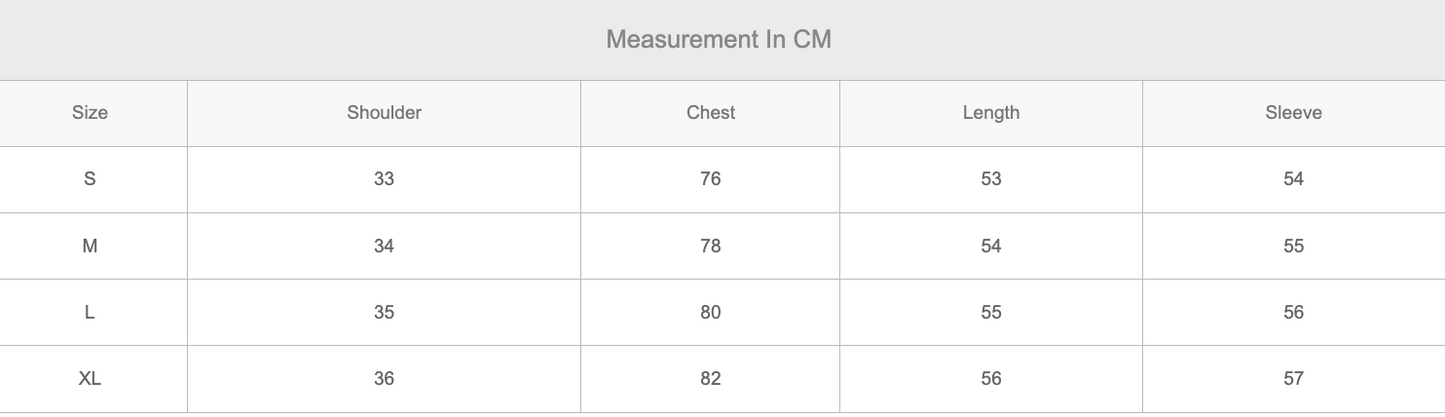The image size is (1445, 417).
Task: Click the shoulder value 33 for size S
Action: click(384, 179)
